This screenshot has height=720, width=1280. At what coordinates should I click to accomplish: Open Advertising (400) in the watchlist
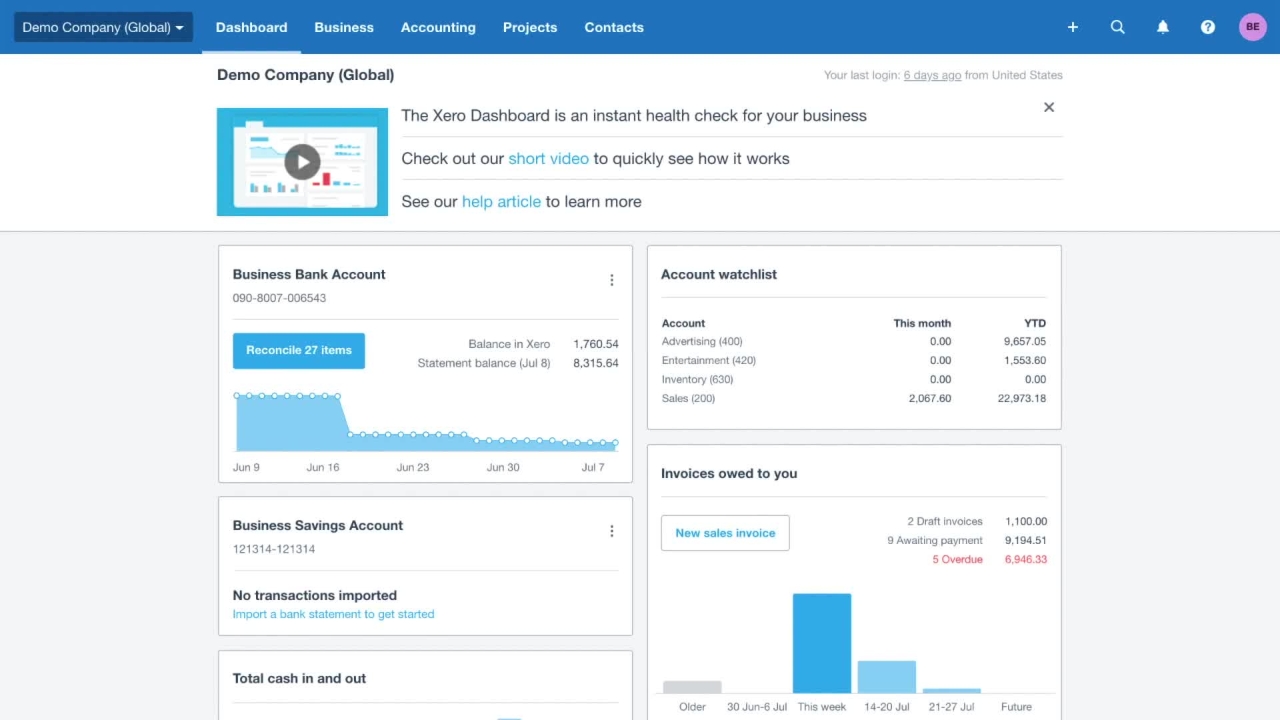tap(702, 341)
